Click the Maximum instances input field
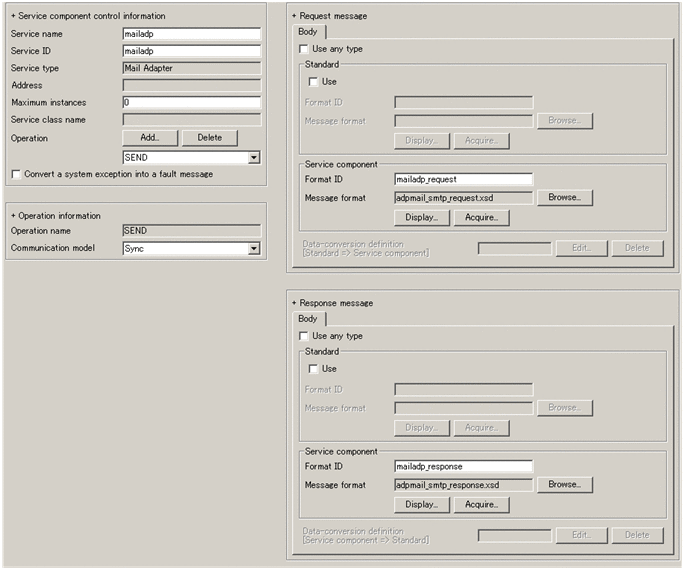Image resolution: width=685 pixels, height=571 pixels. [191, 103]
